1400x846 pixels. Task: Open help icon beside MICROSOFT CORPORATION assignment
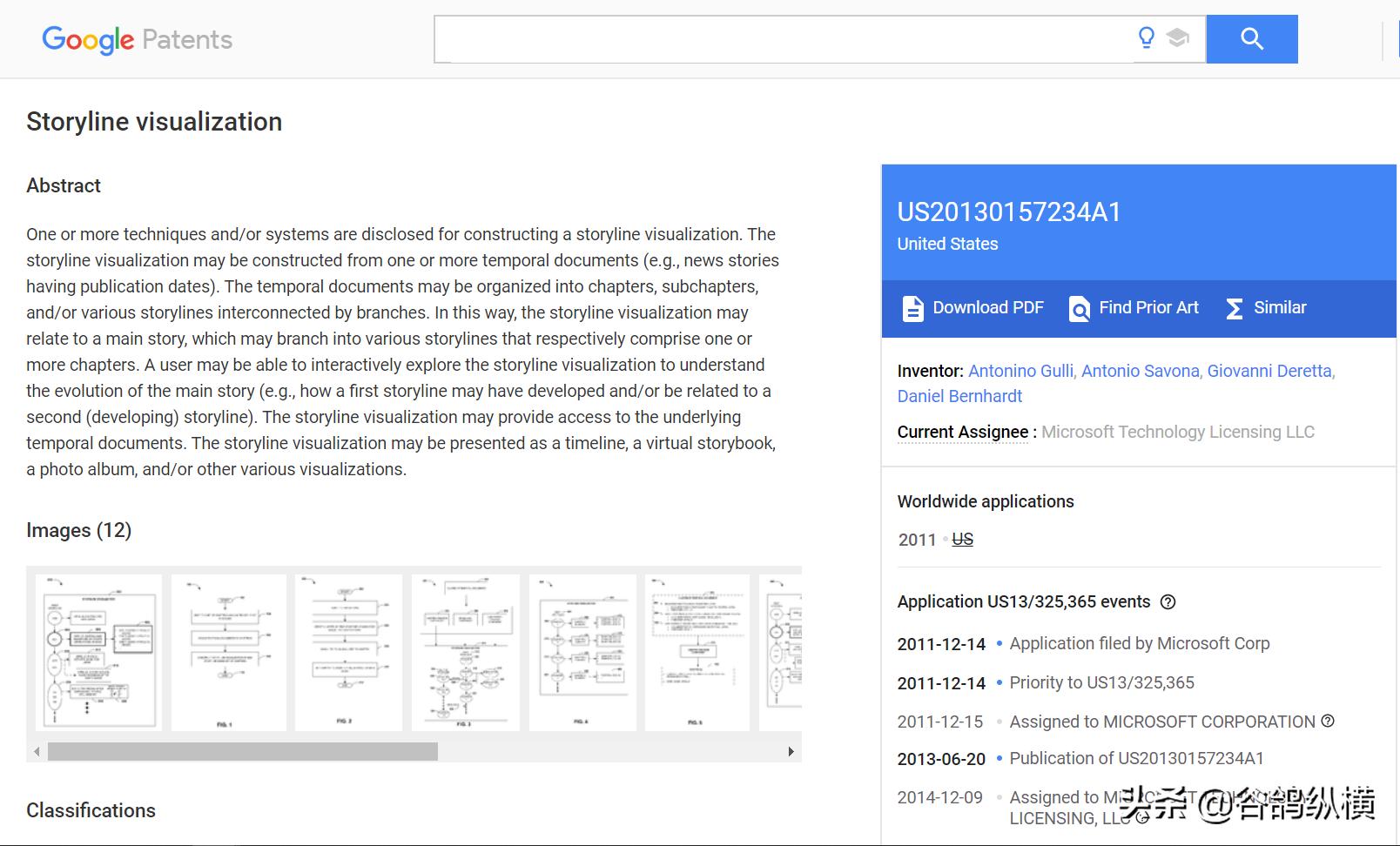click(1328, 721)
